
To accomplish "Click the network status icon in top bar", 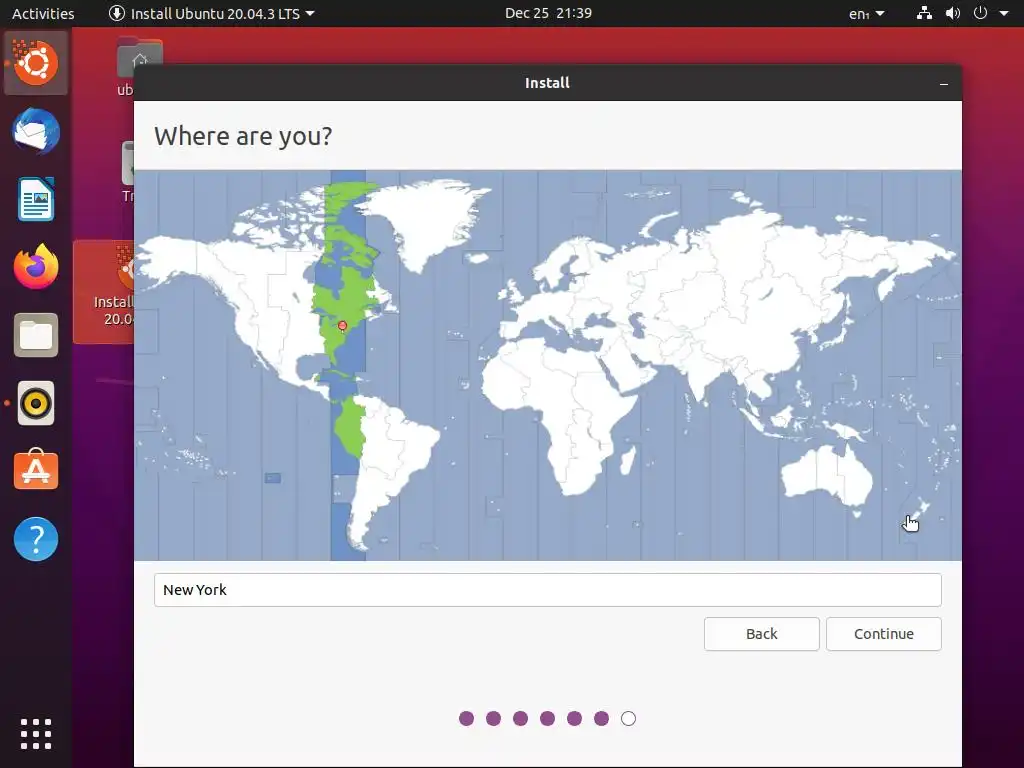I will (924, 13).
